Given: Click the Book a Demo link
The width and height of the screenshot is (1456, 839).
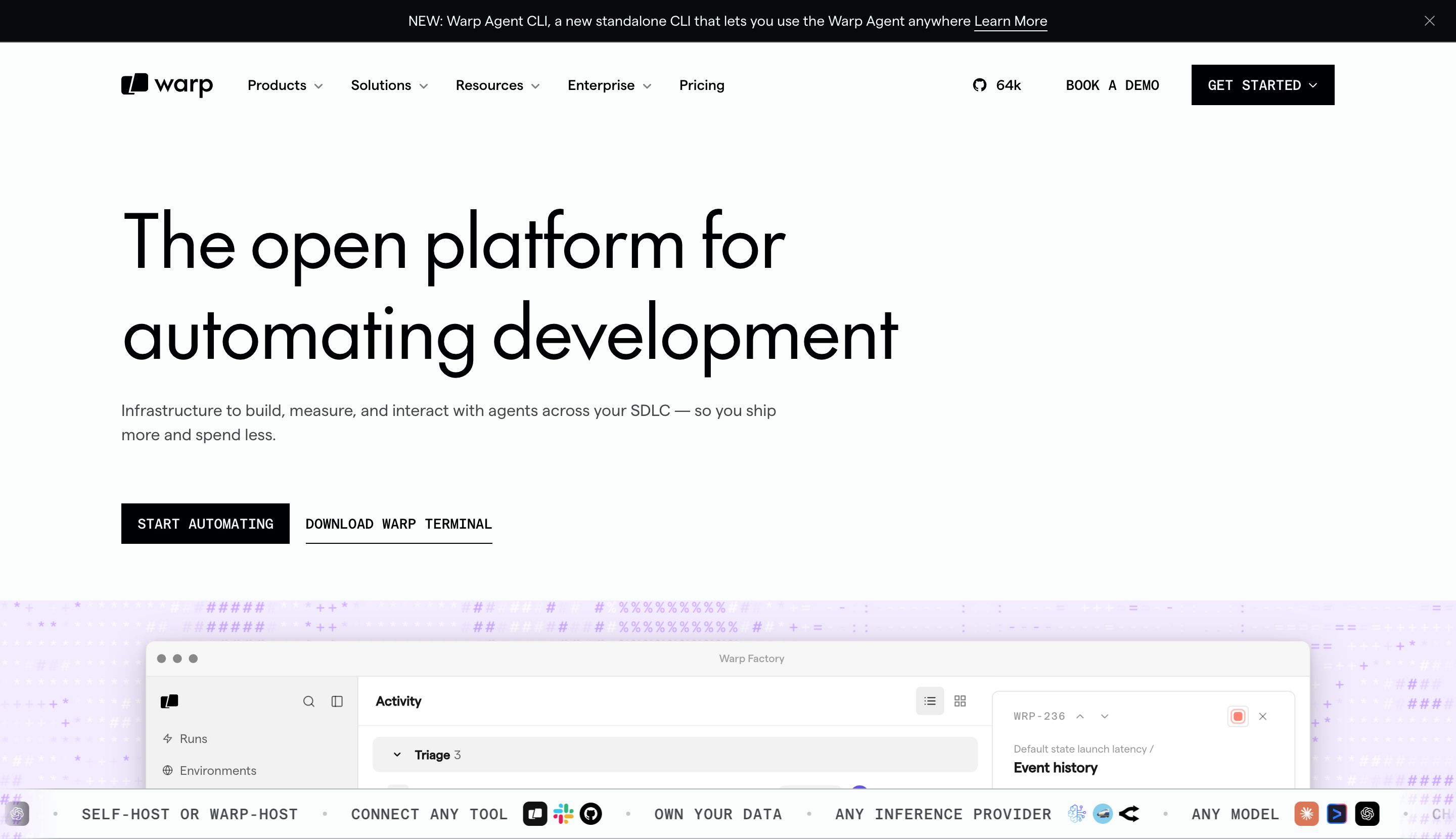Looking at the screenshot, I should click(1112, 85).
